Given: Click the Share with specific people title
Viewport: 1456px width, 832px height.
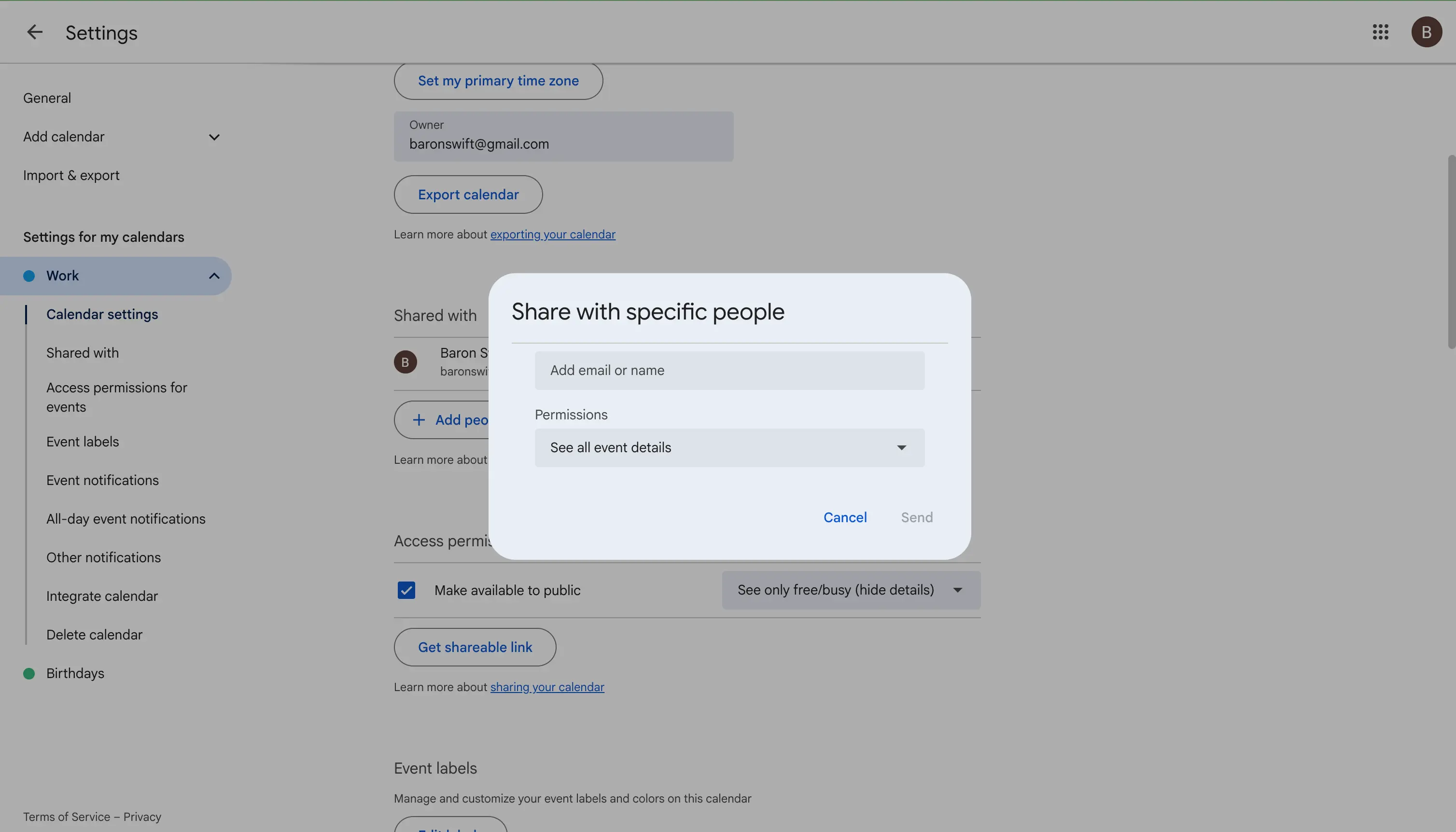Looking at the screenshot, I should point(647,312).
